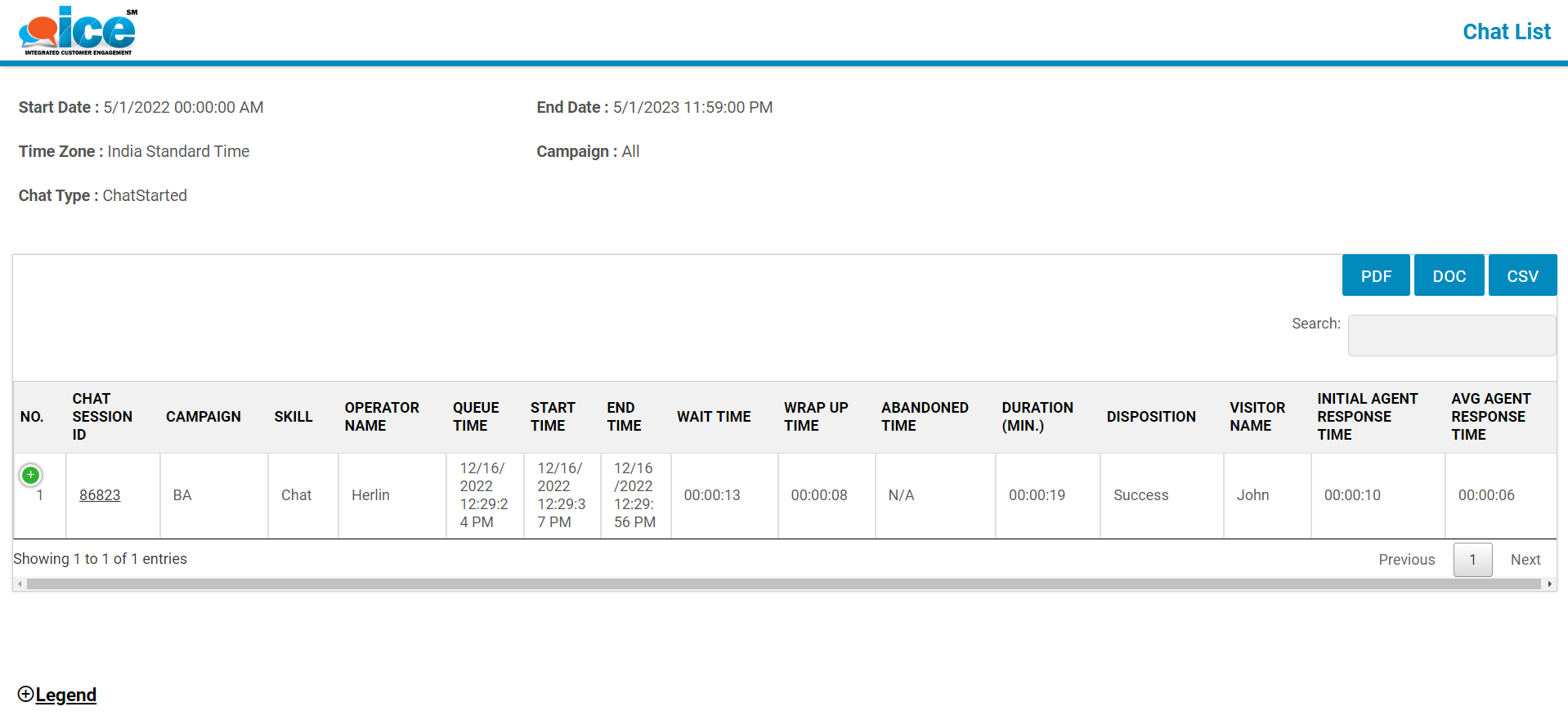The height and width of the screenshot is (720, 1568).
Task: Export the chat list as PDF
Action: tap(1375, 276)
